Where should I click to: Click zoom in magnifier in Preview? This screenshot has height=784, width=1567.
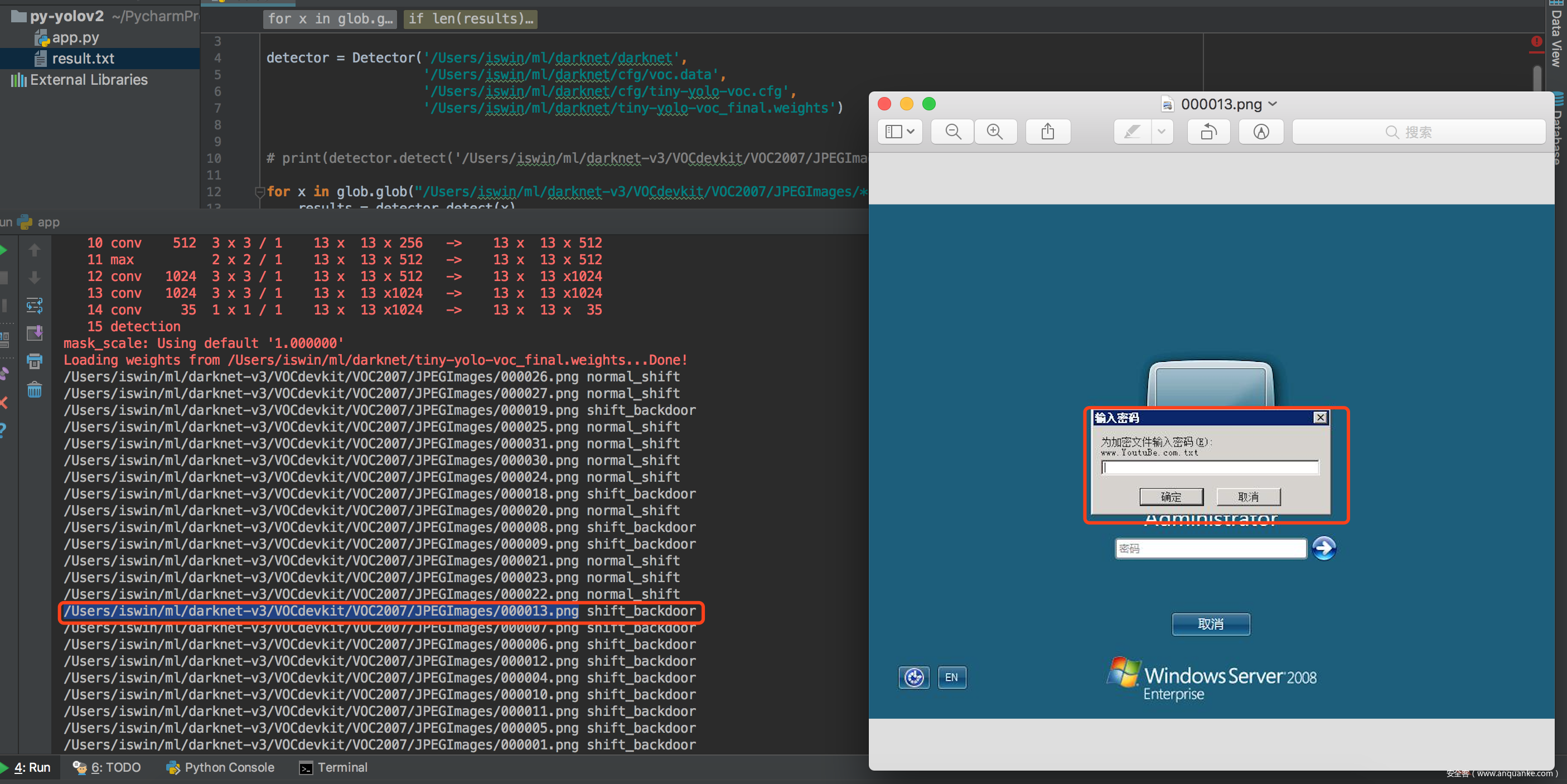tap(995, 132)
